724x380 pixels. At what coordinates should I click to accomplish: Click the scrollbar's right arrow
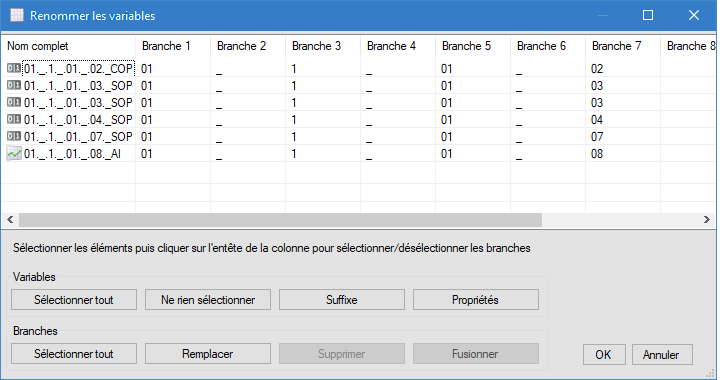pyautogui.click(x=707, y=220)
